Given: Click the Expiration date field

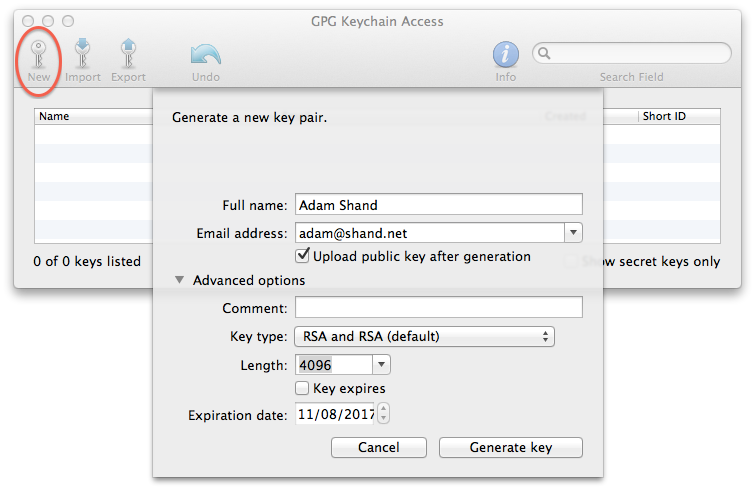Looking at the screenshot, I should (335, 414).
